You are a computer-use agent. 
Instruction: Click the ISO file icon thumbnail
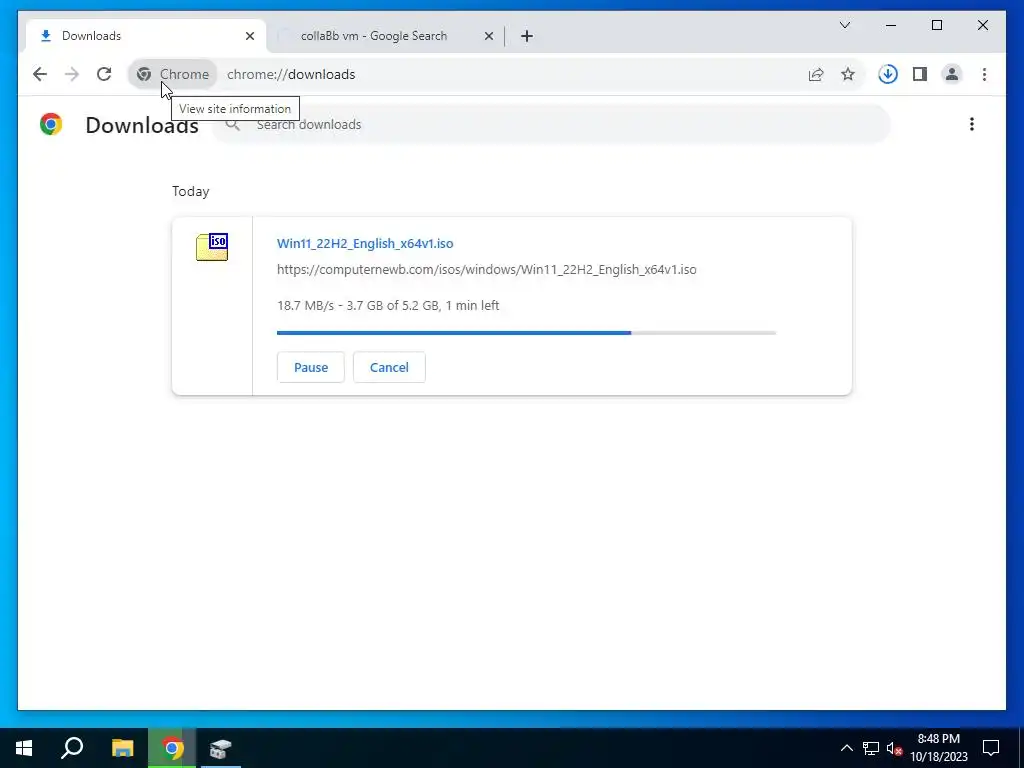click(212, 247)
